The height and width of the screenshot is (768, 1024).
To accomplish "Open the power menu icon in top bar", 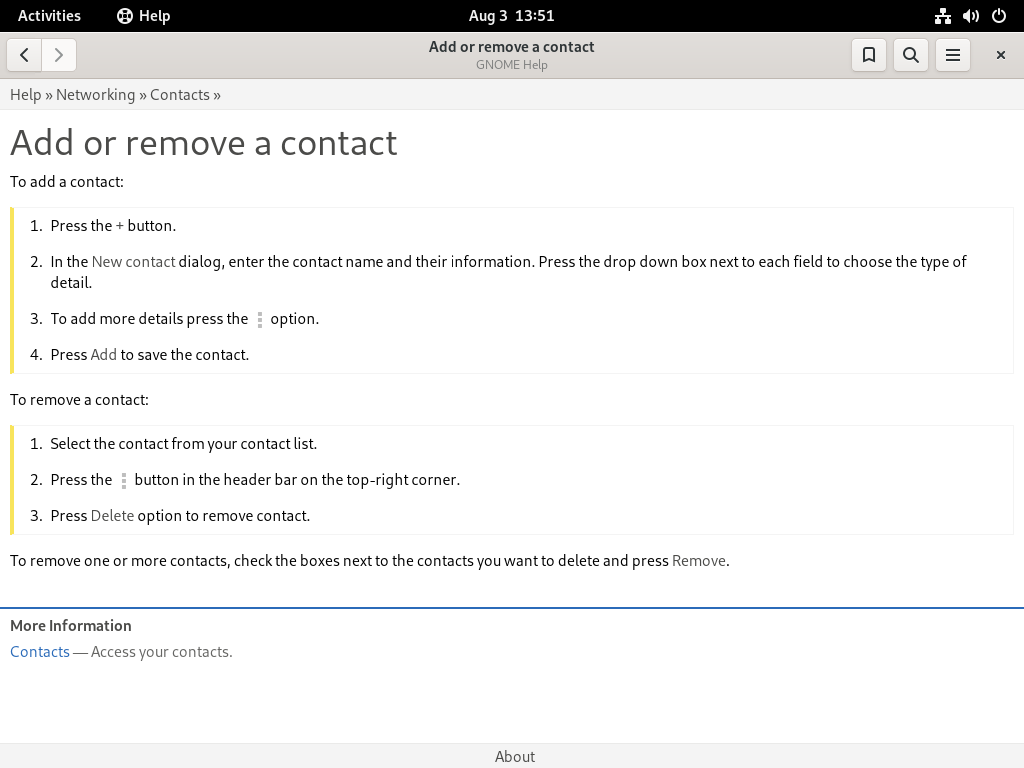I will coord(999,16).
